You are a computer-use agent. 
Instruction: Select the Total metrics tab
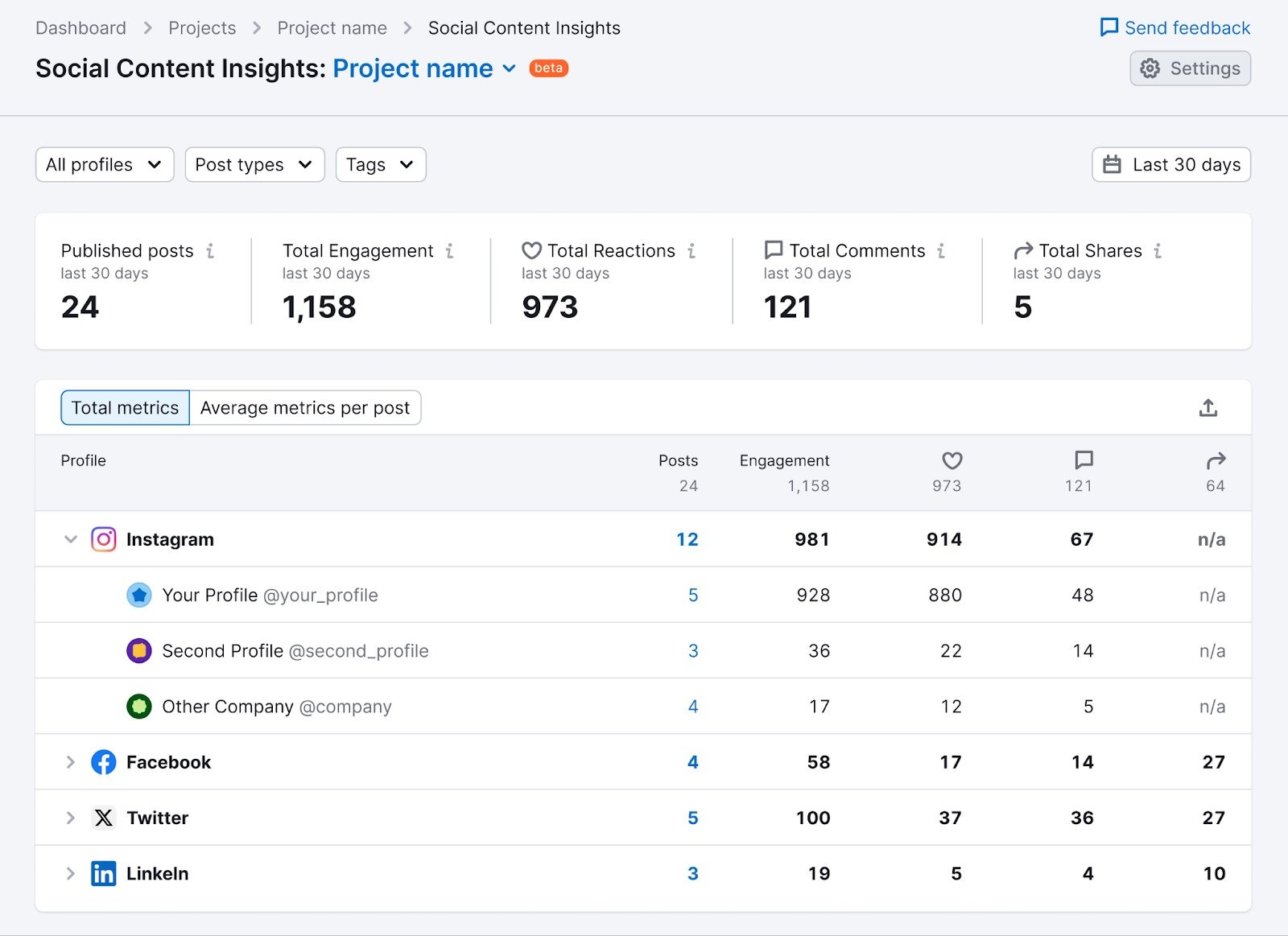pos(124,407)
